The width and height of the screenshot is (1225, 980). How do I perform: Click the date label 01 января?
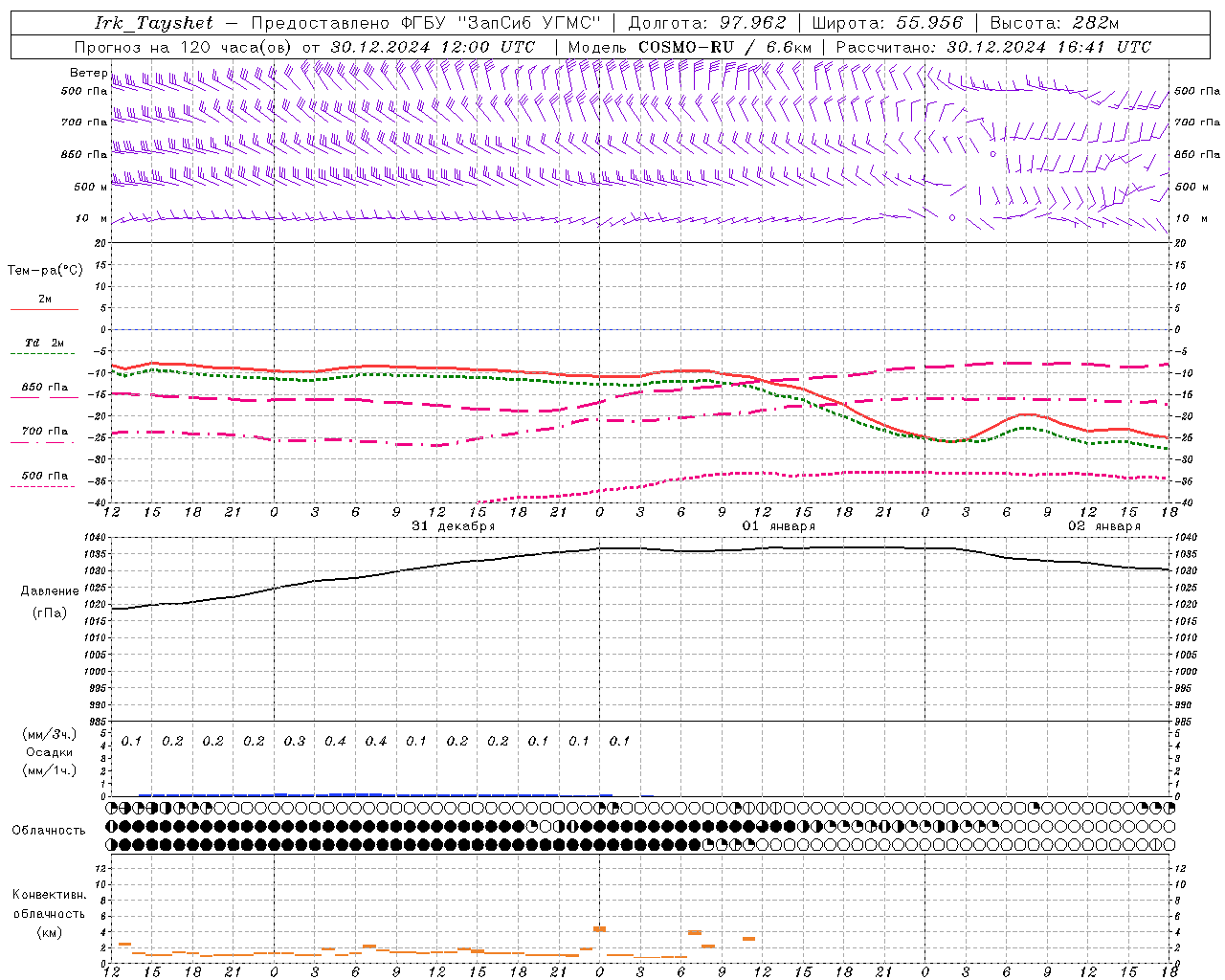pos(778,525)
